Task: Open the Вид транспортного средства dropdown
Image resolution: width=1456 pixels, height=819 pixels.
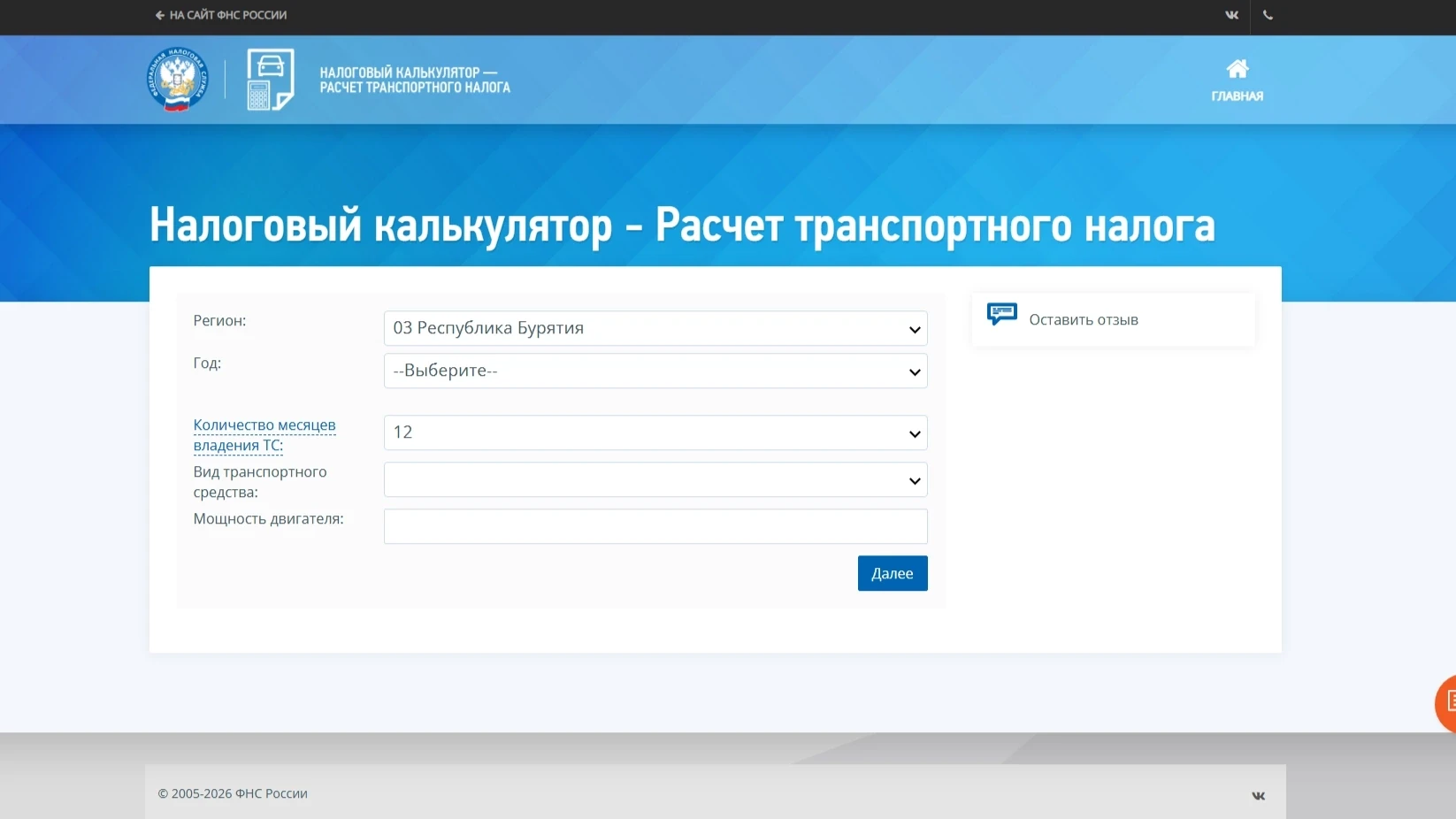Action: pyautogui.click(x=655, y=479)
